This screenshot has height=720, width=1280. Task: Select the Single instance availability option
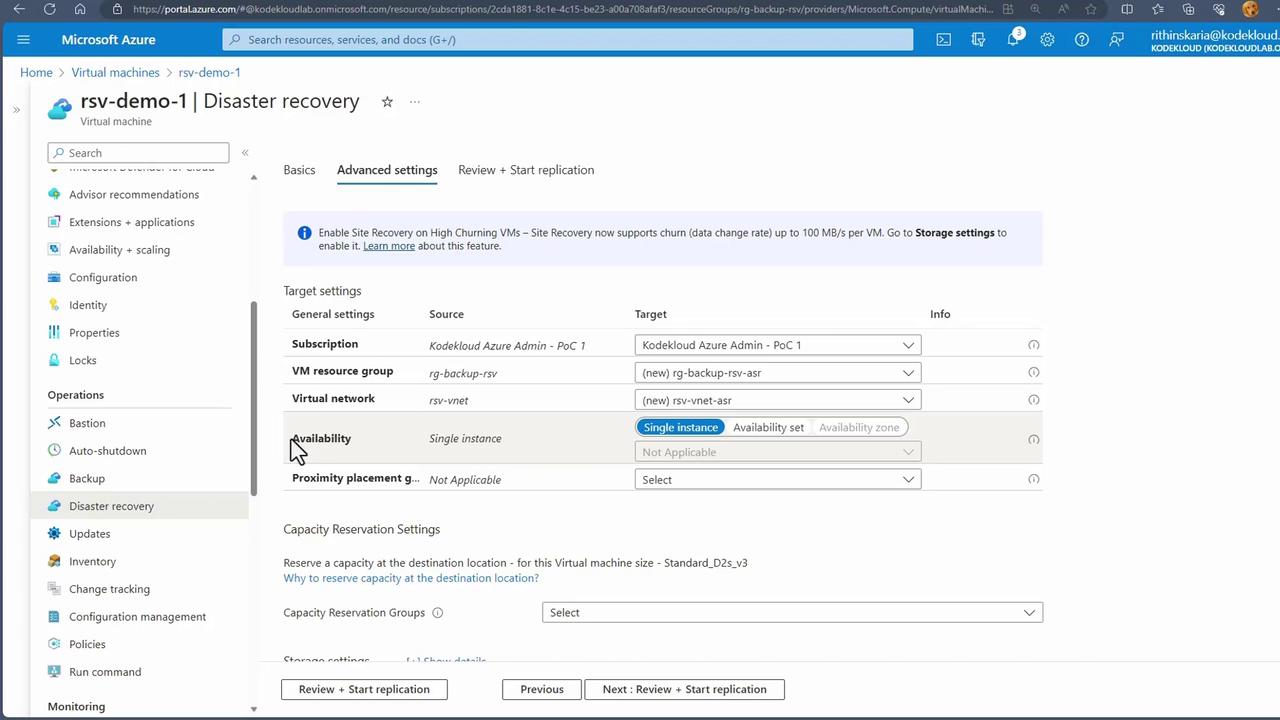(x=680, y=427)
